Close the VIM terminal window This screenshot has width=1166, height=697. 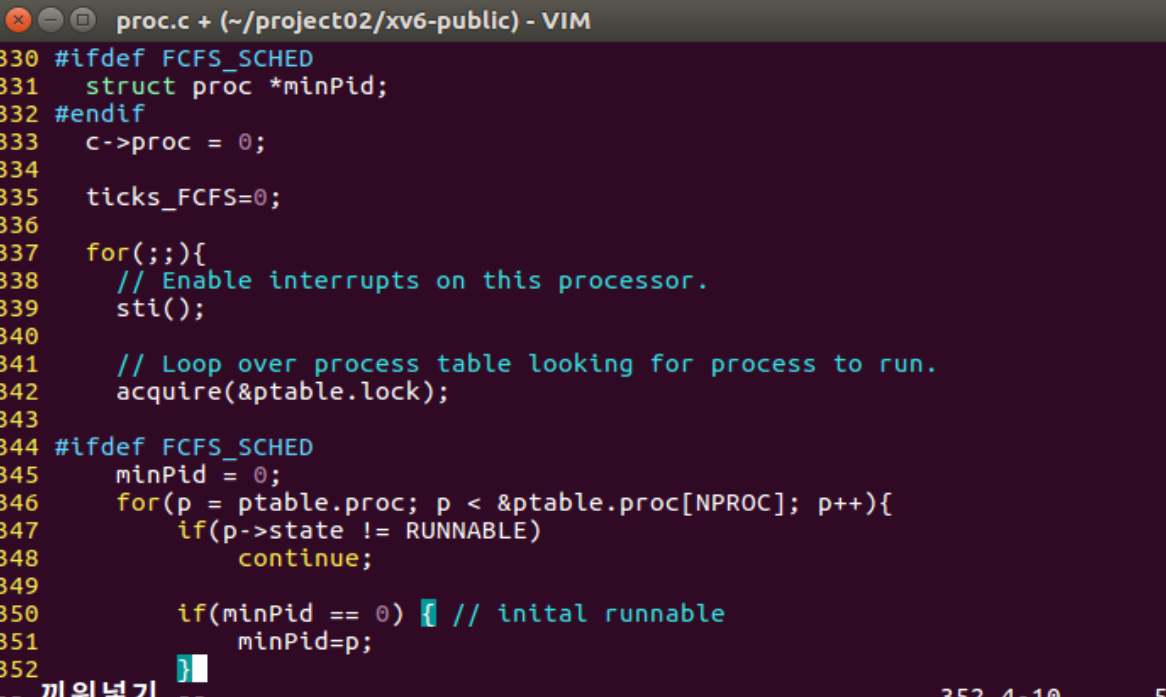click(18, 20)
